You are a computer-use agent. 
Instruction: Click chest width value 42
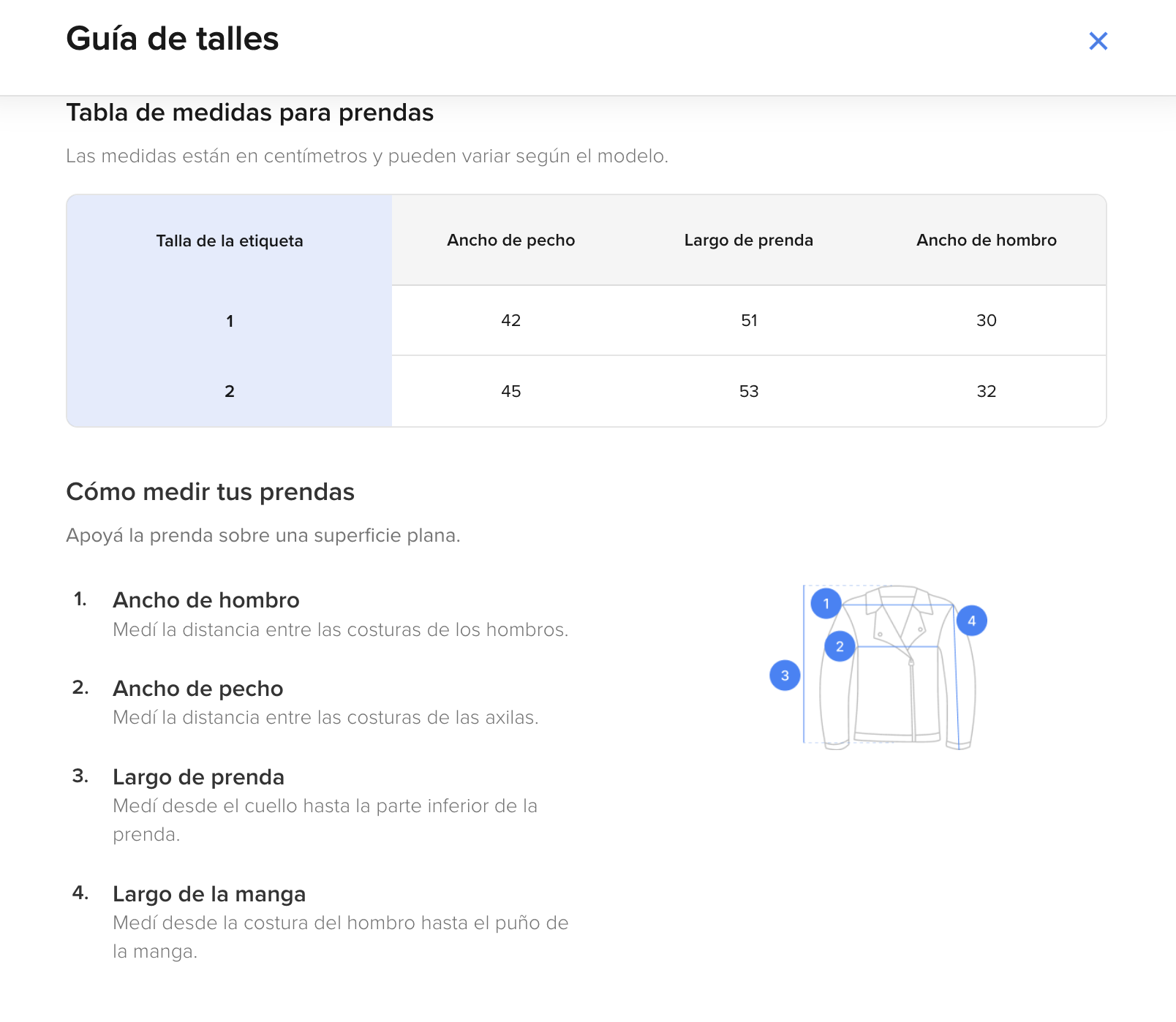(510, 320)
